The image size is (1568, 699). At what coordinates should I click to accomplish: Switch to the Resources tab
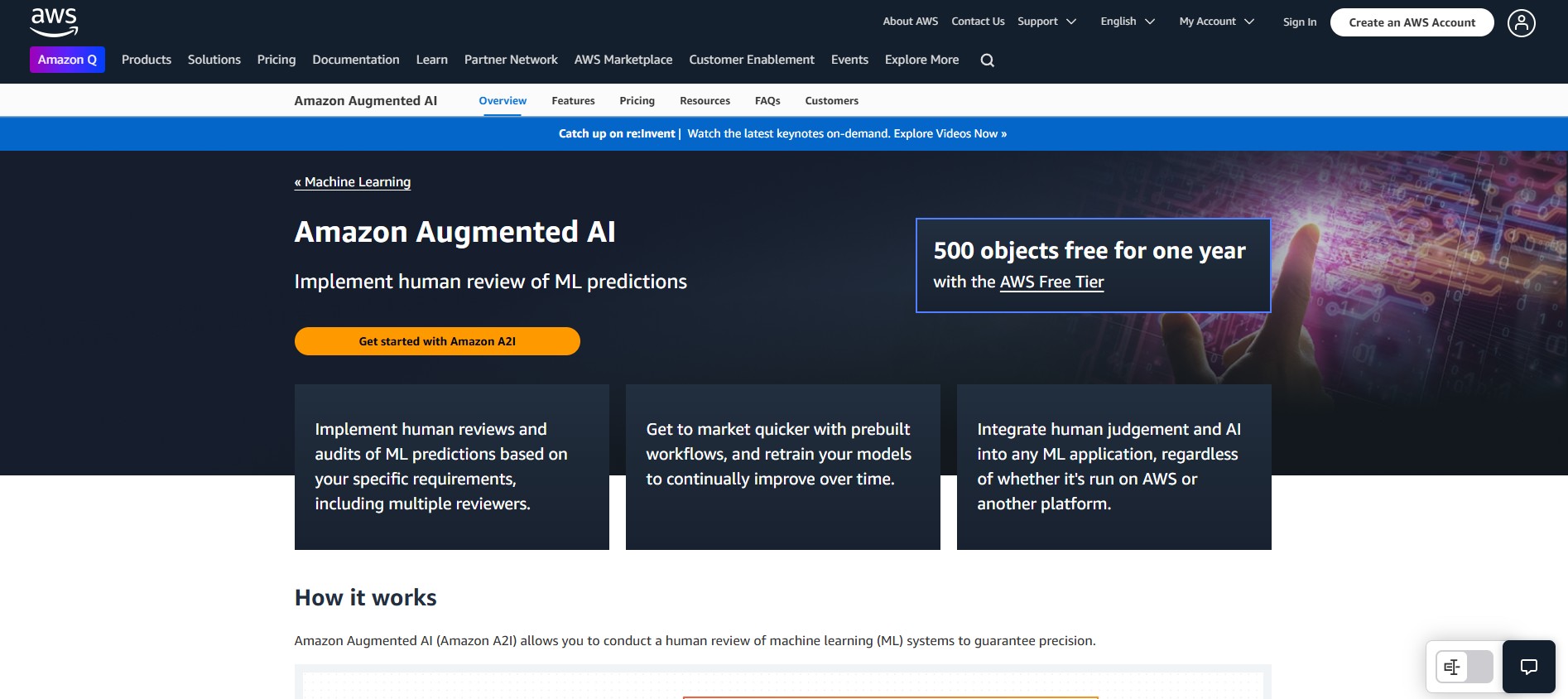point(705,101)
